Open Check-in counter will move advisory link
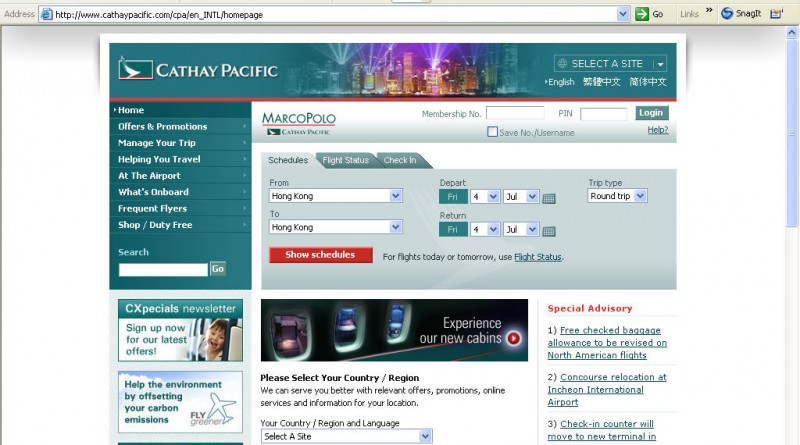The width and height of the screenshot is (800, 445). [602, 430]
